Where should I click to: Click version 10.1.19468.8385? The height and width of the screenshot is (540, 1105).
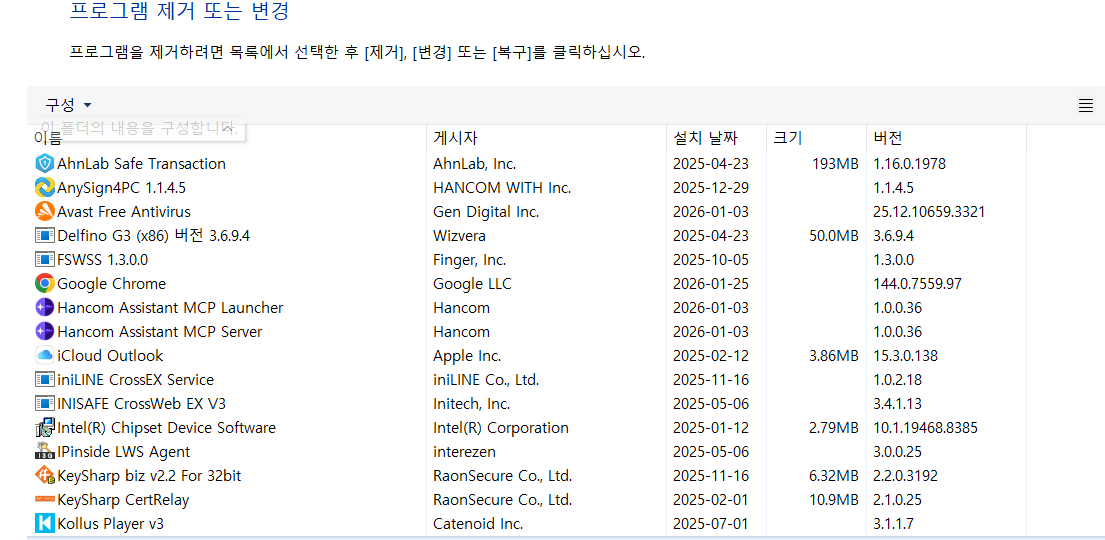925,427
